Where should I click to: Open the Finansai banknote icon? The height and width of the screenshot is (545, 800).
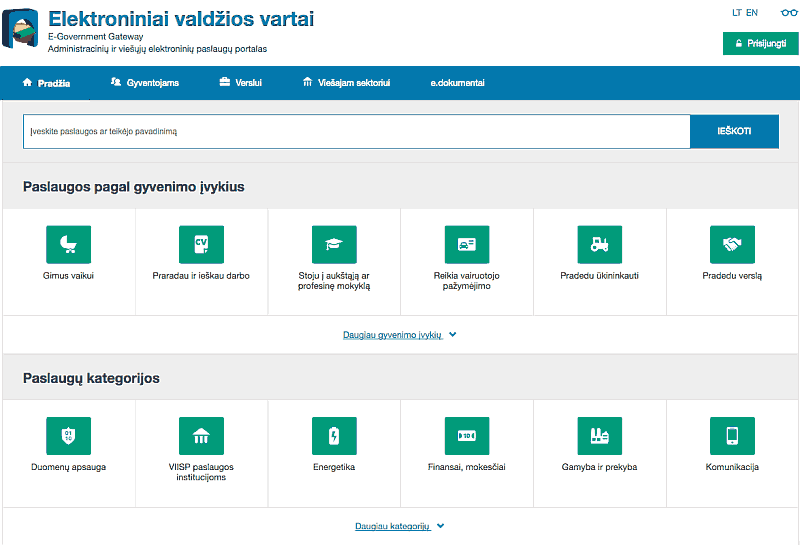[x=467, y=436]
